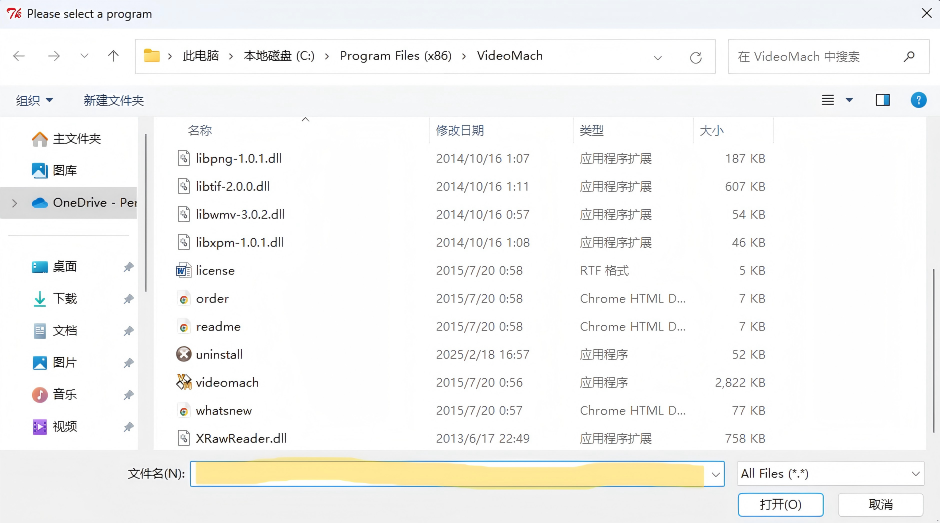This screenshot has width=940, height=523.
Task: Expand the address bar history dropdown
Action: point(658,58)
